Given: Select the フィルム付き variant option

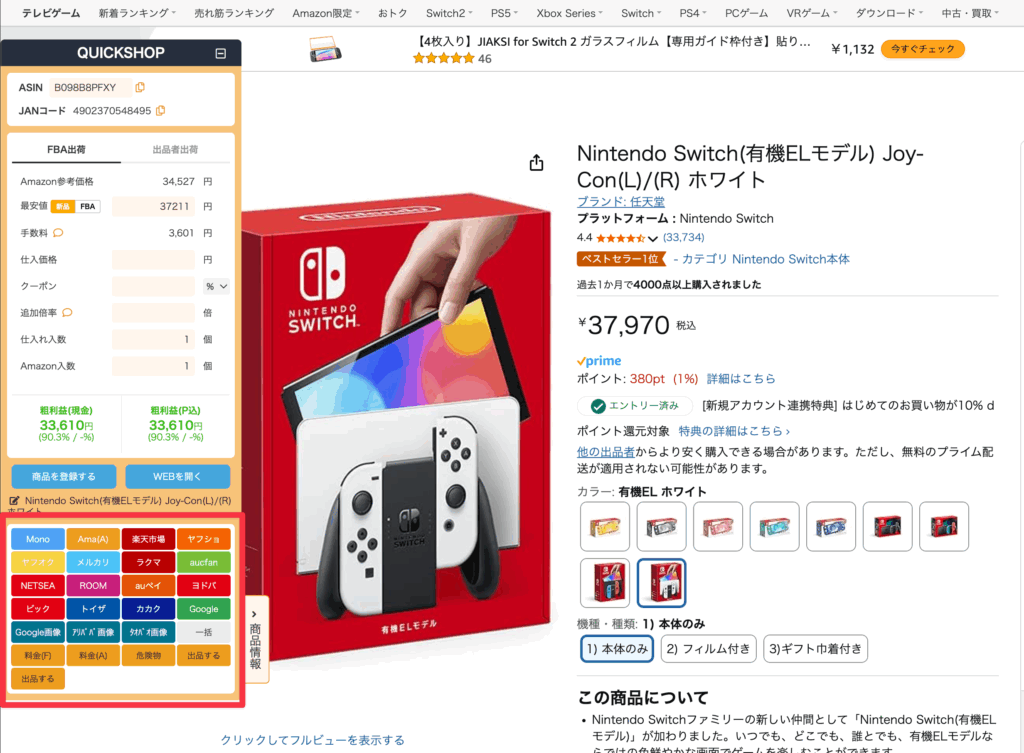Looking at the screenshot, I should 708,649.
